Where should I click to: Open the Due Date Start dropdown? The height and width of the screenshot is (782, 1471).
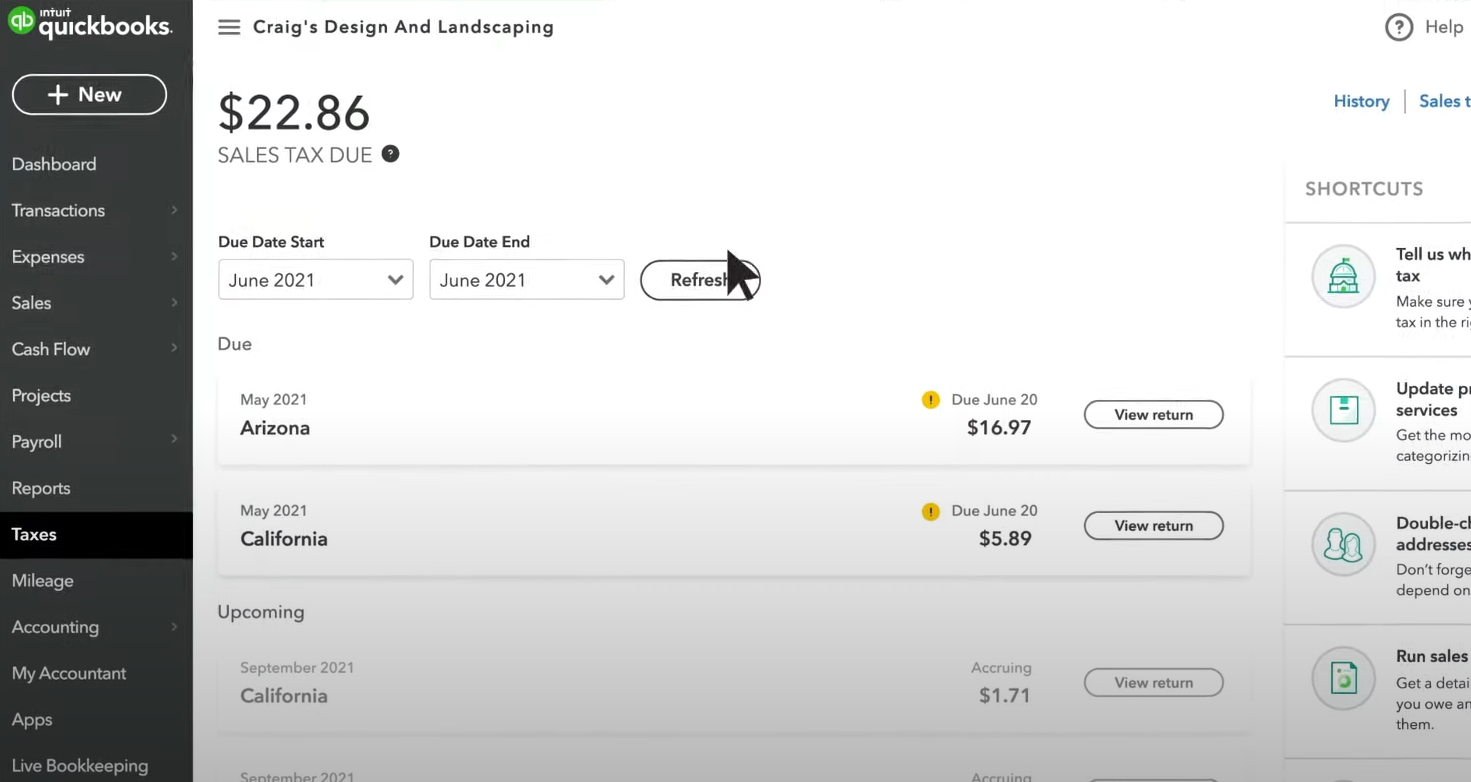pyautogui.click(x=315, y=279)
